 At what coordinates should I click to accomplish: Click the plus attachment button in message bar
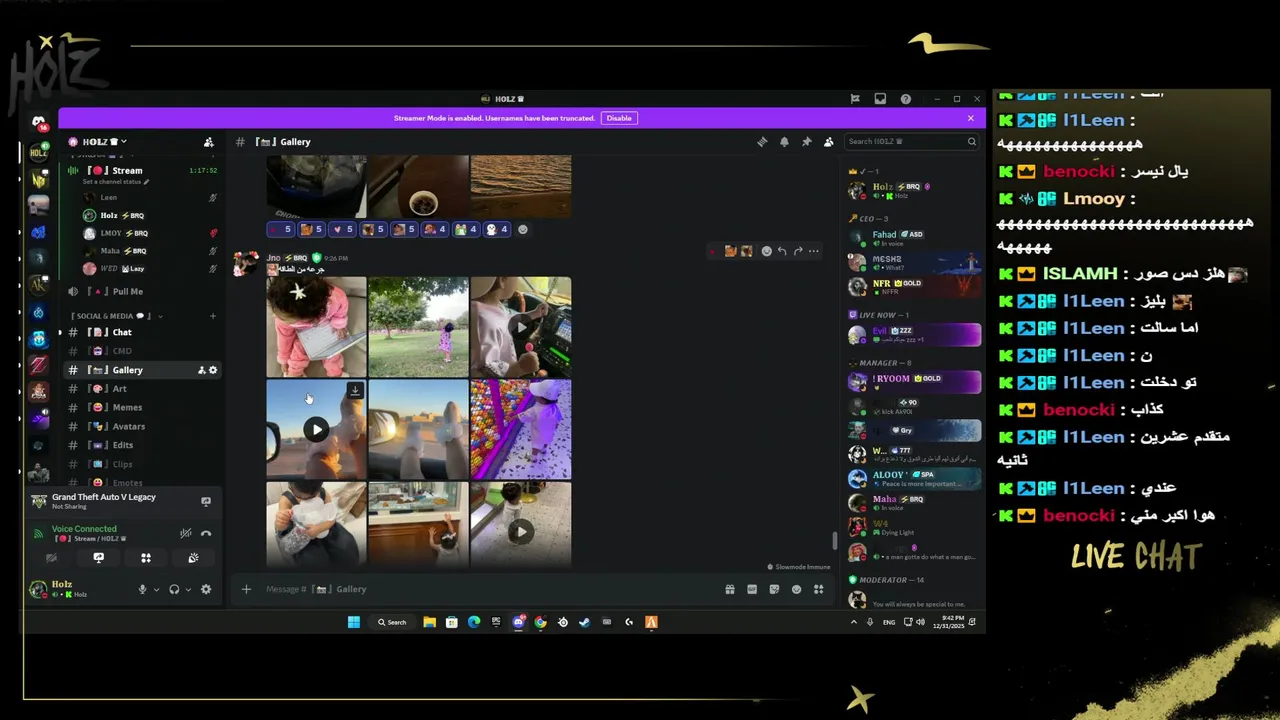pos(246,589)
